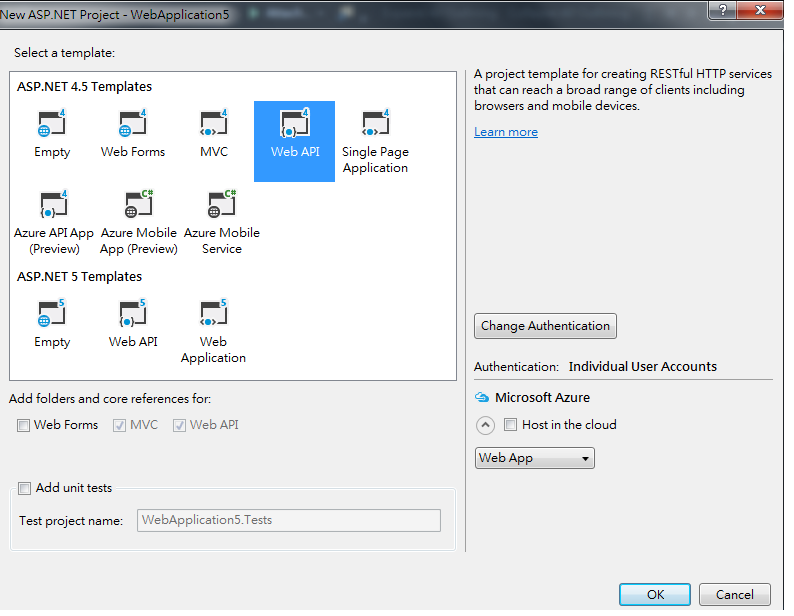Pick the Azure Mobile App (Preview) template icon
The width and height of the screenshot is (794, 616).
tap(139, 204)
